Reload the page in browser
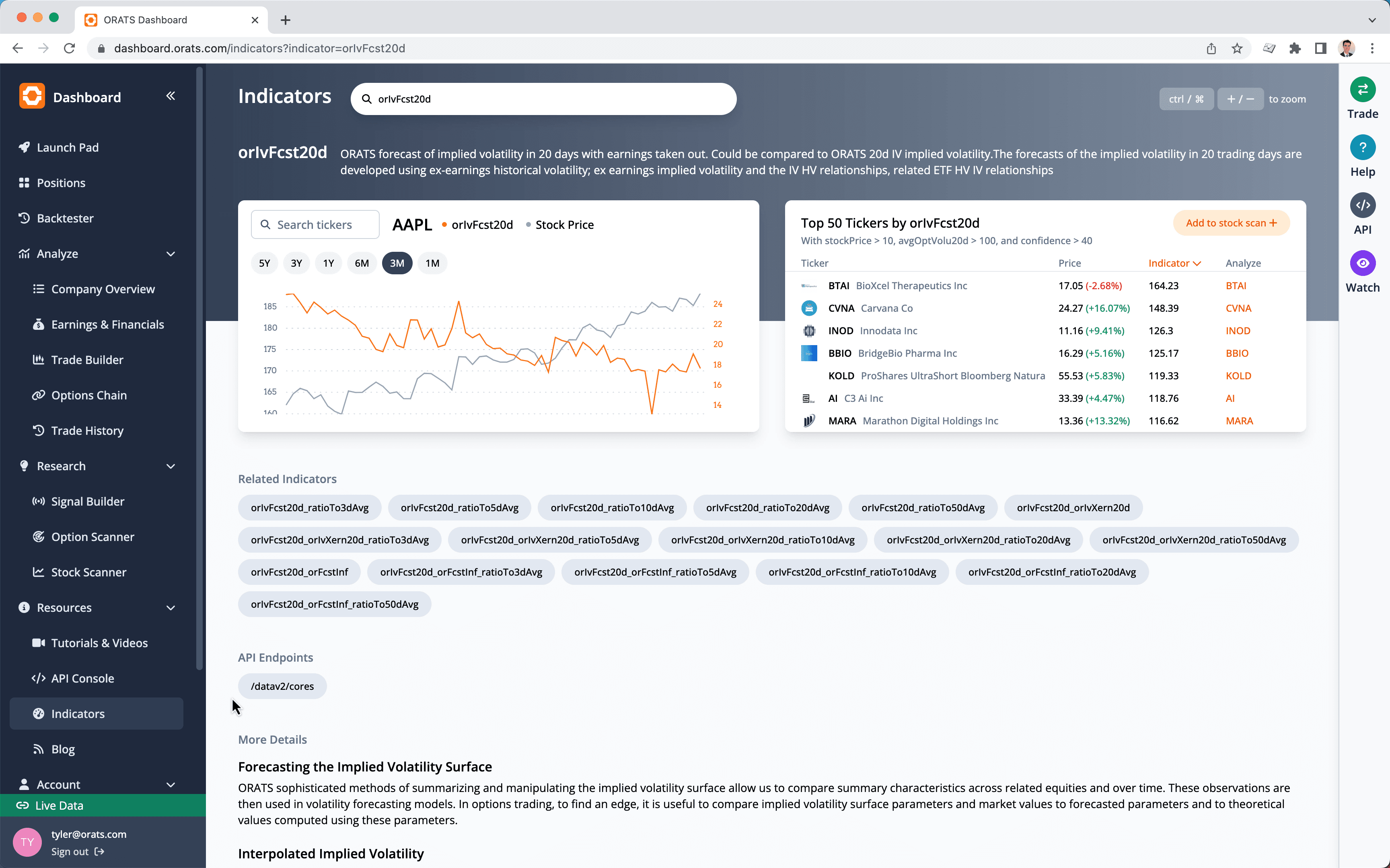Viewport: 1390px width, 868px height. 70,48
